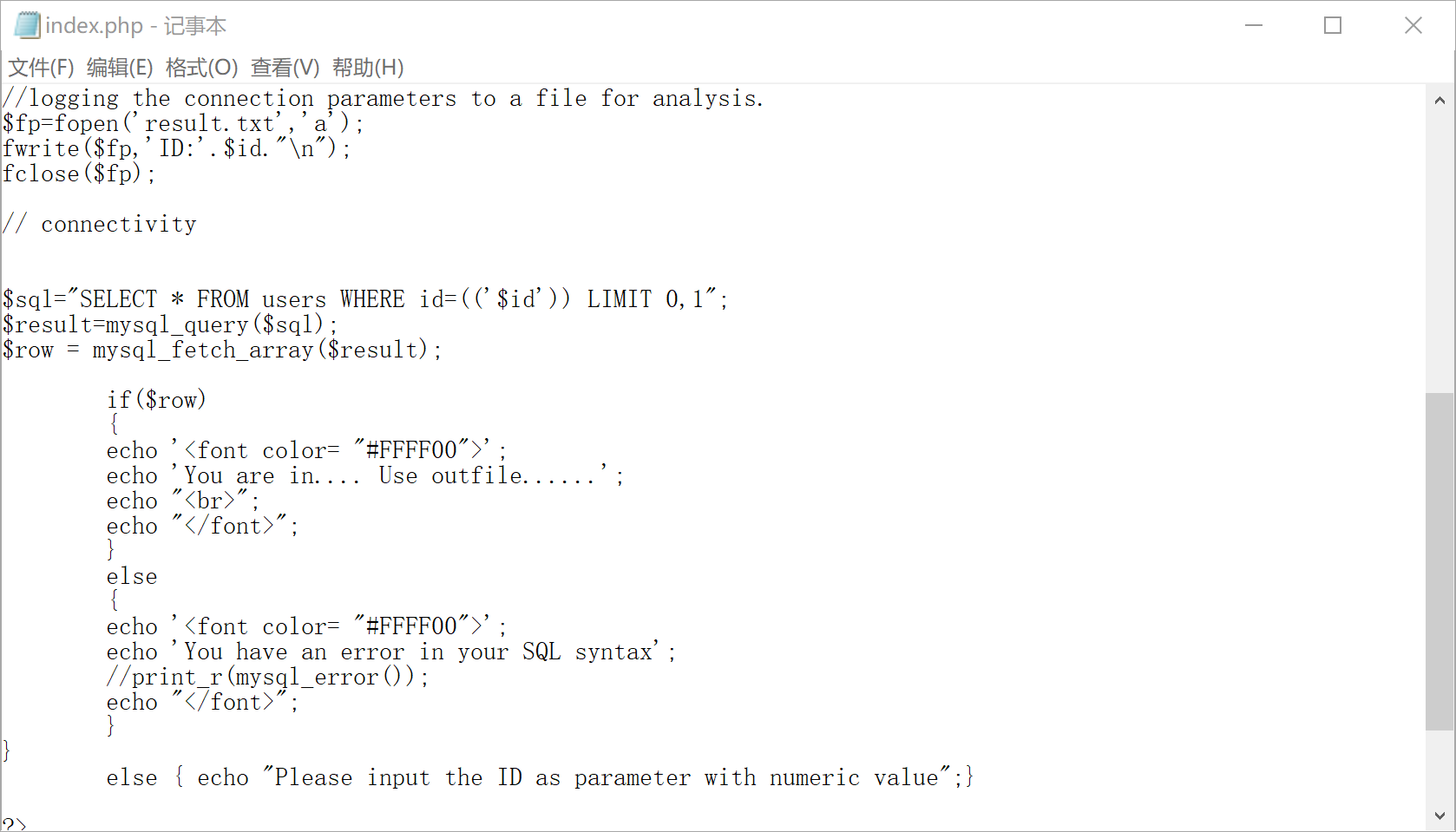Open the 查看(V) view menu
This screenshot has width=1456, height=832.
285,68
